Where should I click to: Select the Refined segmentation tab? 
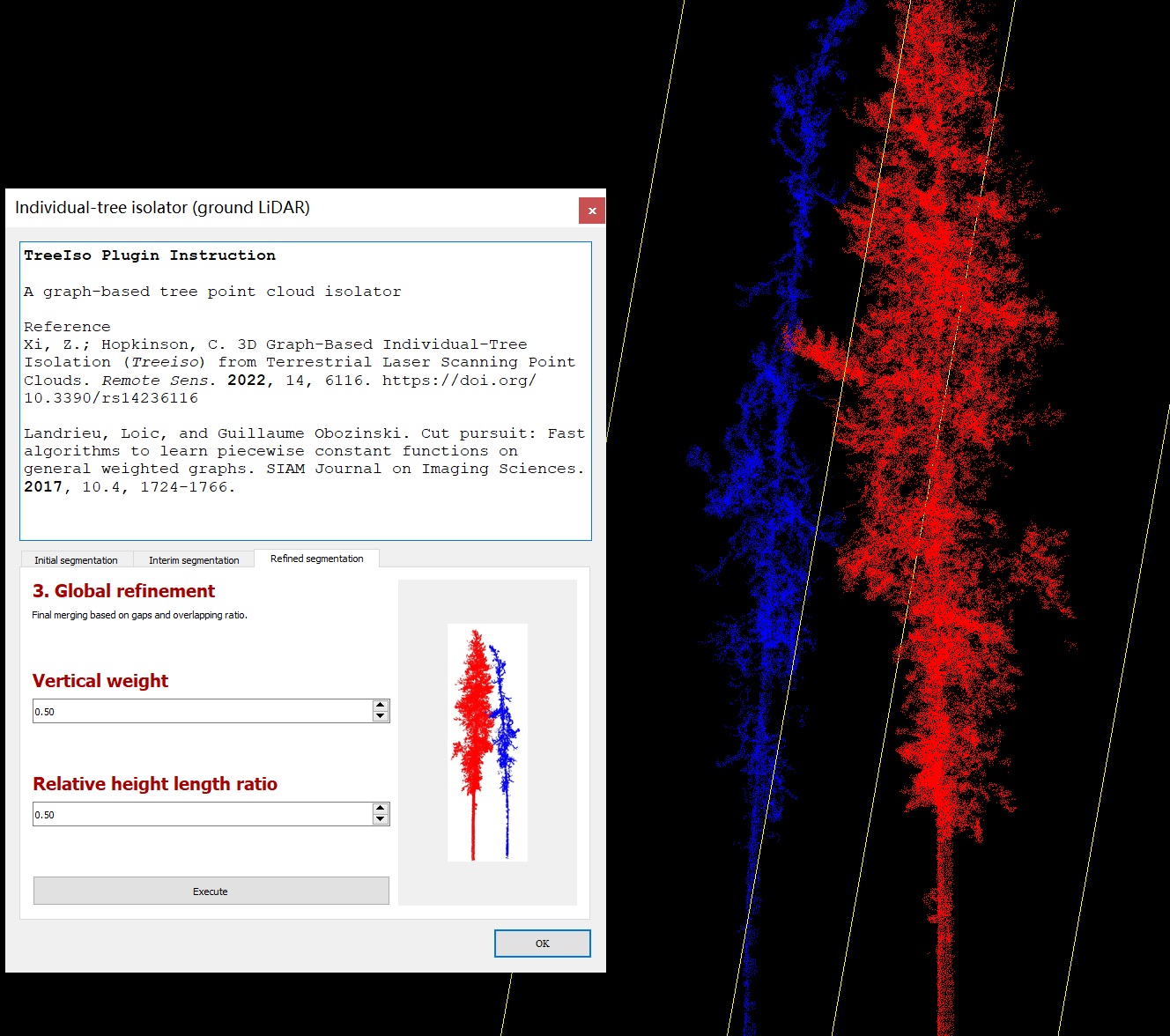[x=316, y=559]
